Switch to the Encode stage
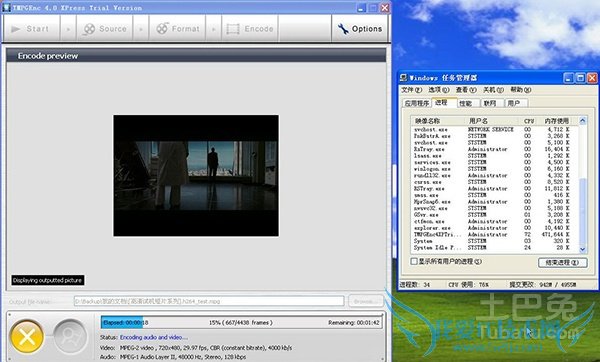 point(250,29)
